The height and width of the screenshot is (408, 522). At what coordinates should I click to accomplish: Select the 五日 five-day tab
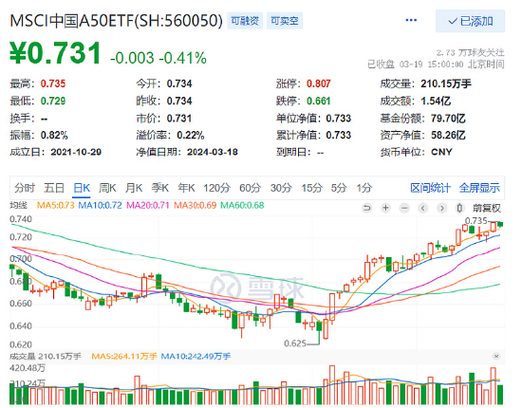(x=54, y=188)
